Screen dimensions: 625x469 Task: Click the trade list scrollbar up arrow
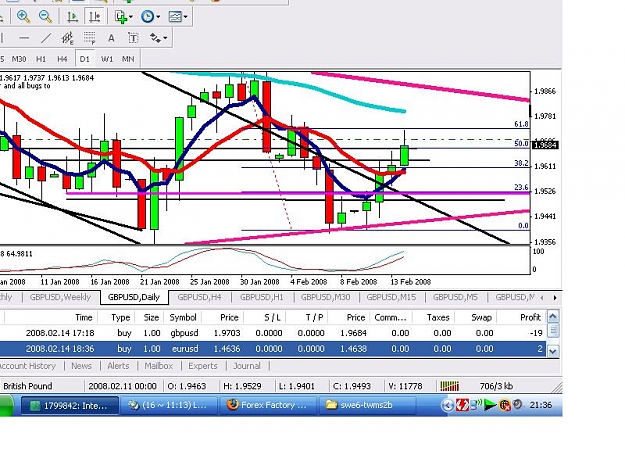point(553,316)
